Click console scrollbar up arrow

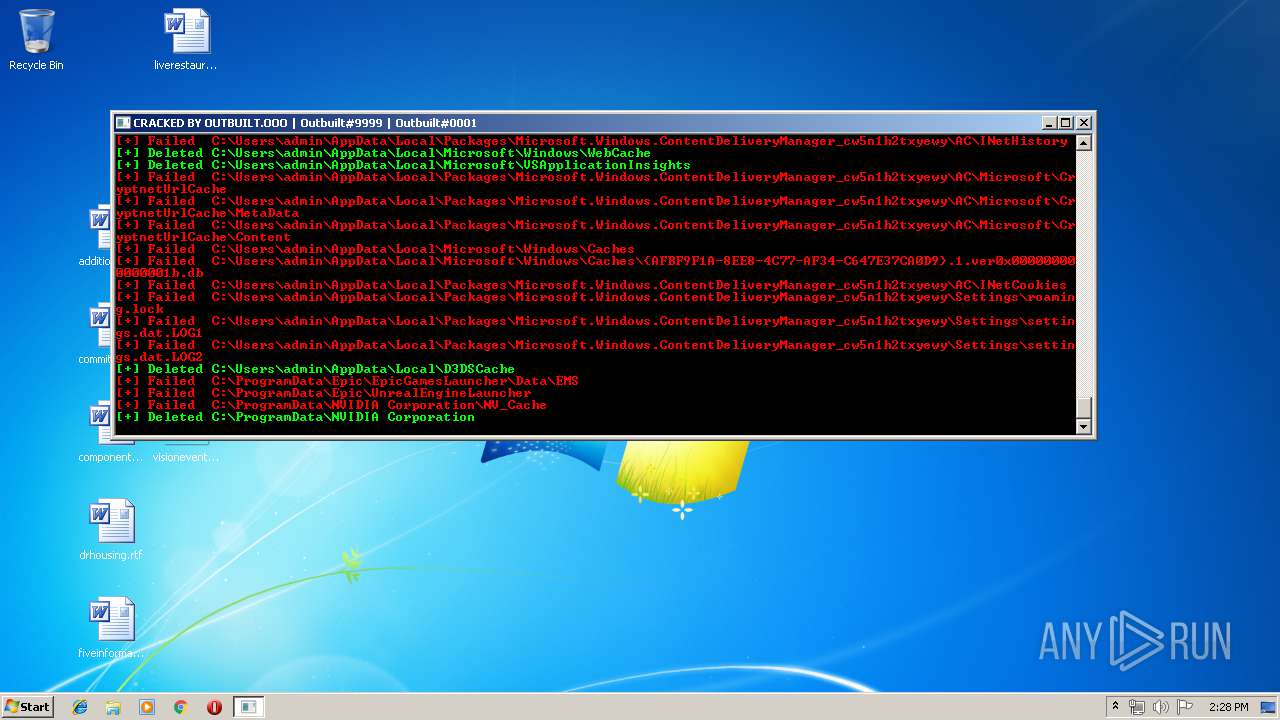click(x=1083, y=143)
